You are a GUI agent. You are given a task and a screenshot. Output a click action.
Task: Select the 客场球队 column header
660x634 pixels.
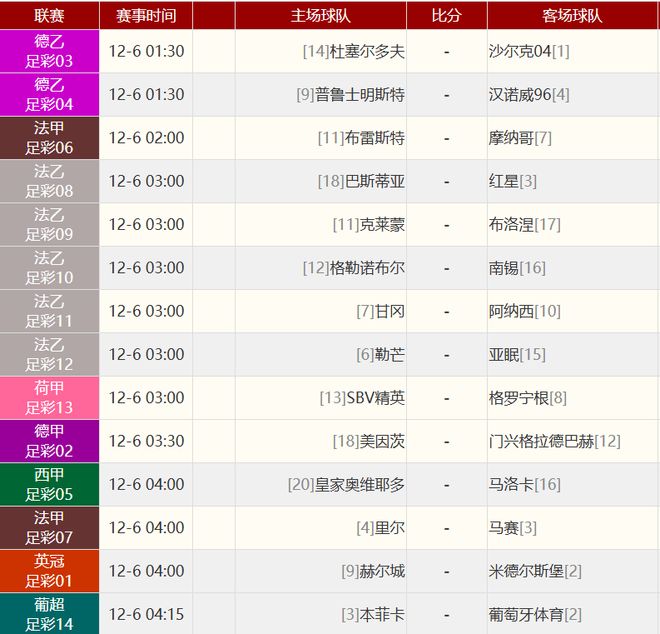pyautogui.click(x=572, y=15)
